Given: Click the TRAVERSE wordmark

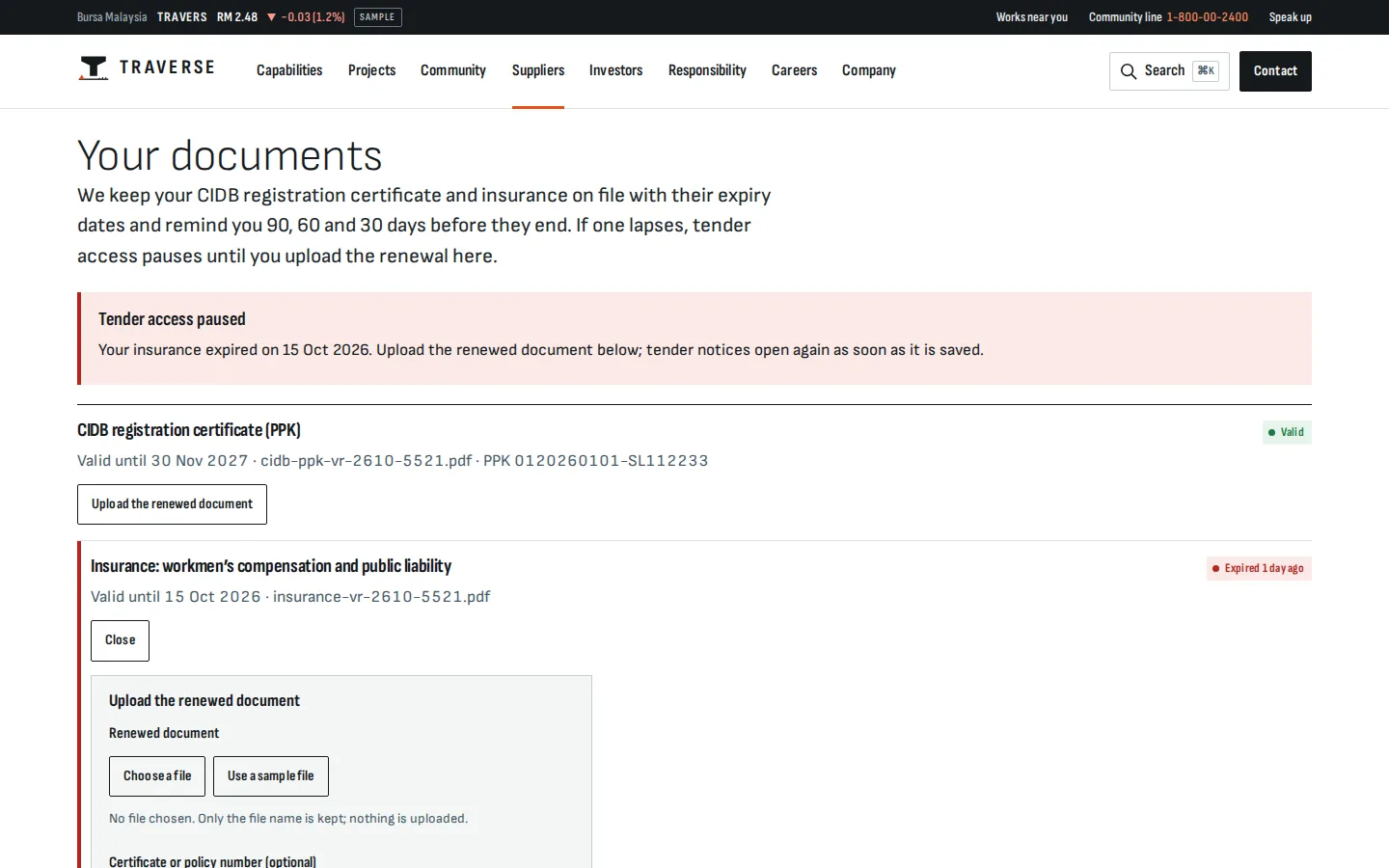Looking at the screenshot, I should [x=167, y=68].
